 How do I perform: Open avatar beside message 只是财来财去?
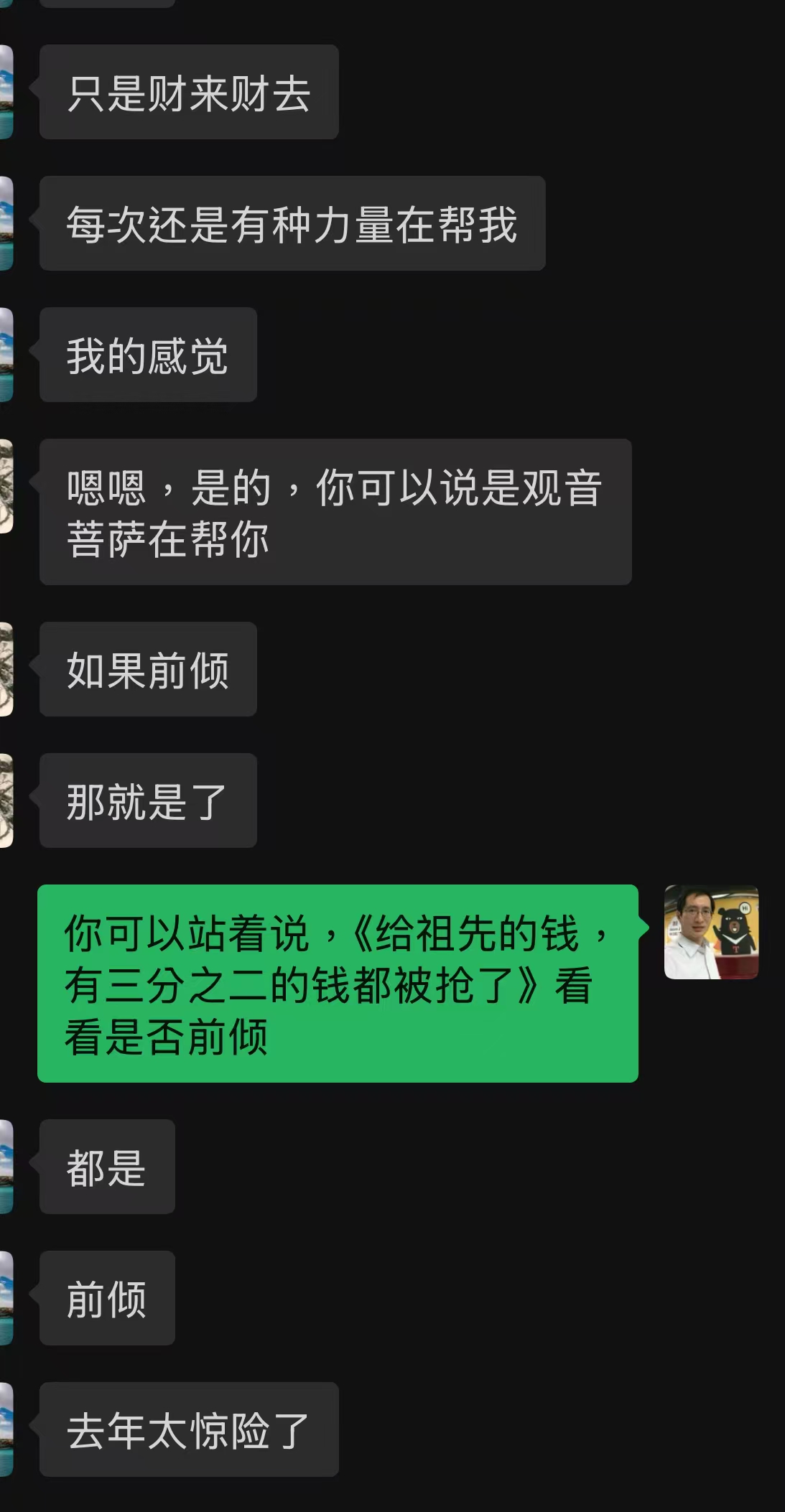click(6, 92)
